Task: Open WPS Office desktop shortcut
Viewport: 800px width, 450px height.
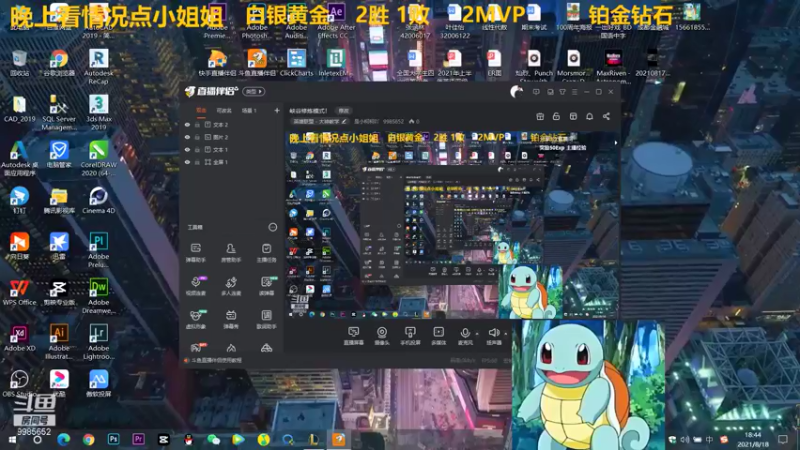Action: tap(19, 292)
